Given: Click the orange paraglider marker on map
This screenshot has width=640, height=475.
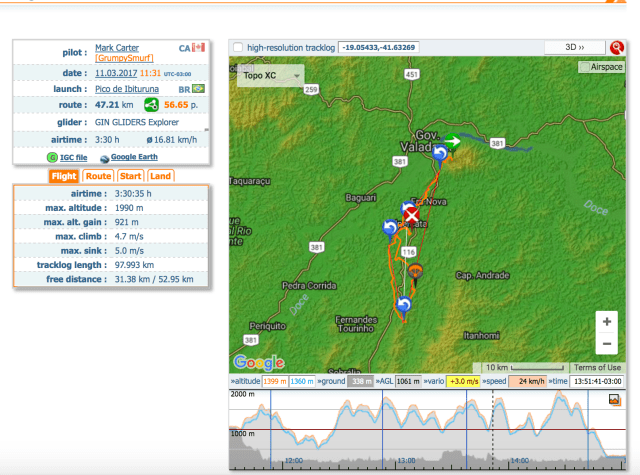Looking at the screenshot, I should 416,270.
